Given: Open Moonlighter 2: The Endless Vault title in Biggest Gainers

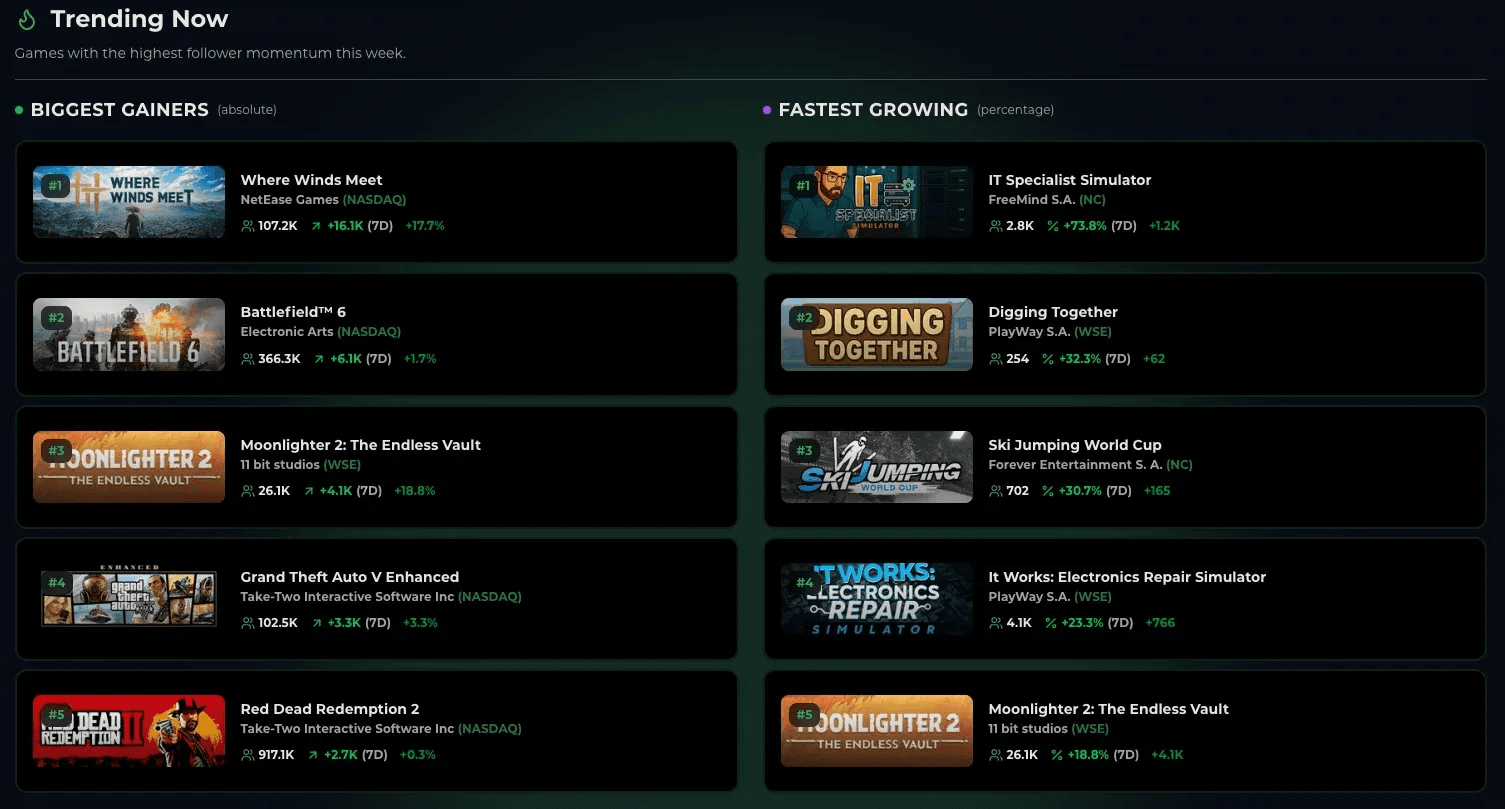Looking at the screenshot, I should (x=360, y=445).
